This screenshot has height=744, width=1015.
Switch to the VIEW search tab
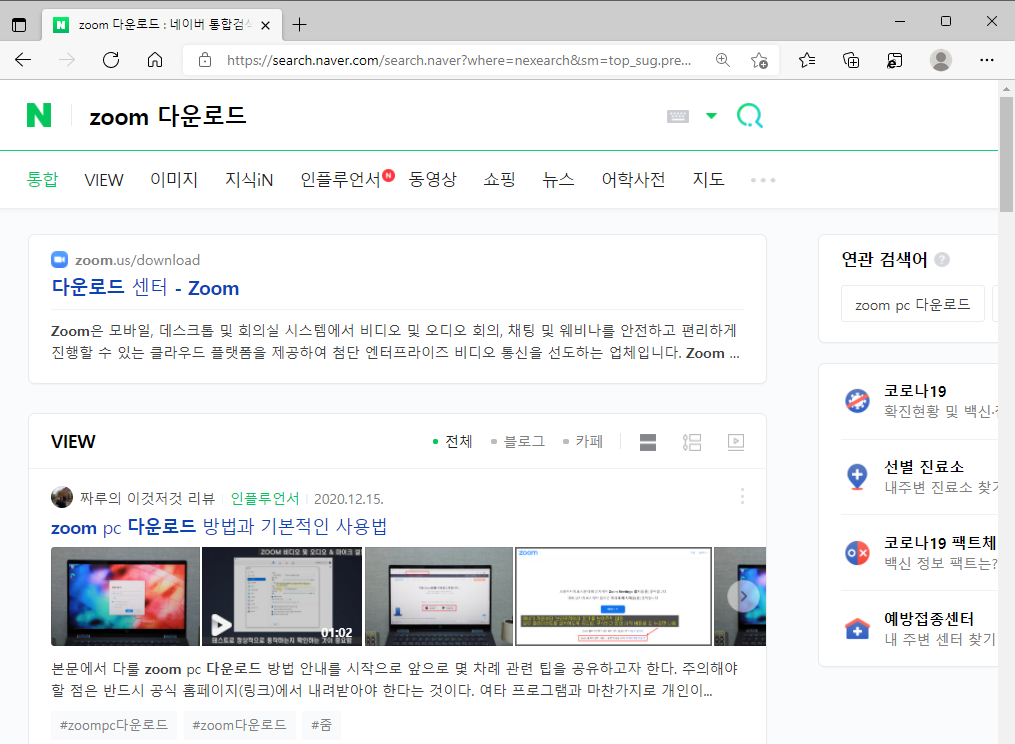pyautogui.click(x=104, y=180)
